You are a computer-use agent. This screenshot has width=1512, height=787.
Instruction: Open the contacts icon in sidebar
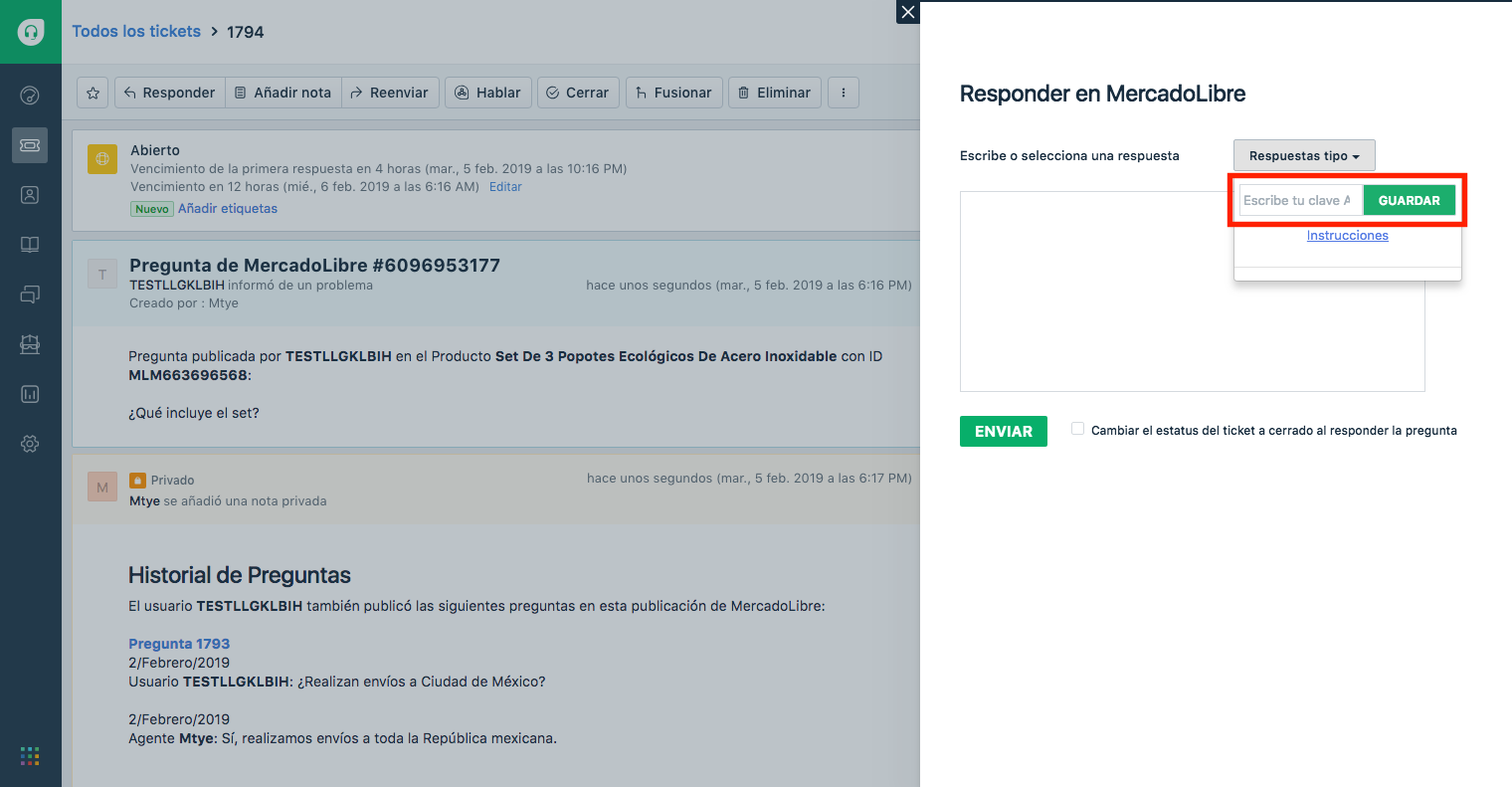click(30, 195)
